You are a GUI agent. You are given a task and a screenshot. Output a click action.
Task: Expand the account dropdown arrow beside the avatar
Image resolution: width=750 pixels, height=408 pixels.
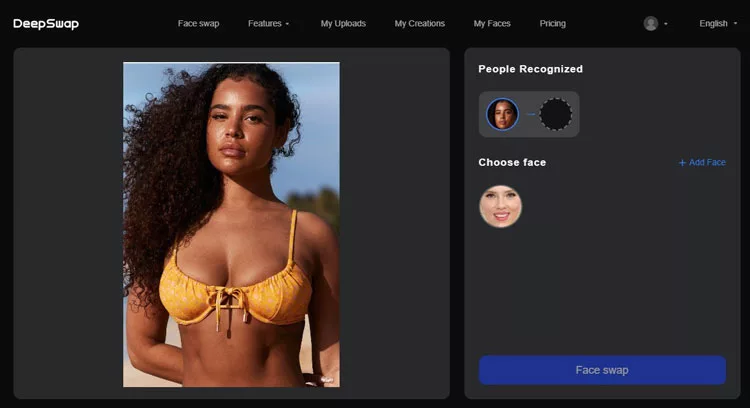pos(665,24)
